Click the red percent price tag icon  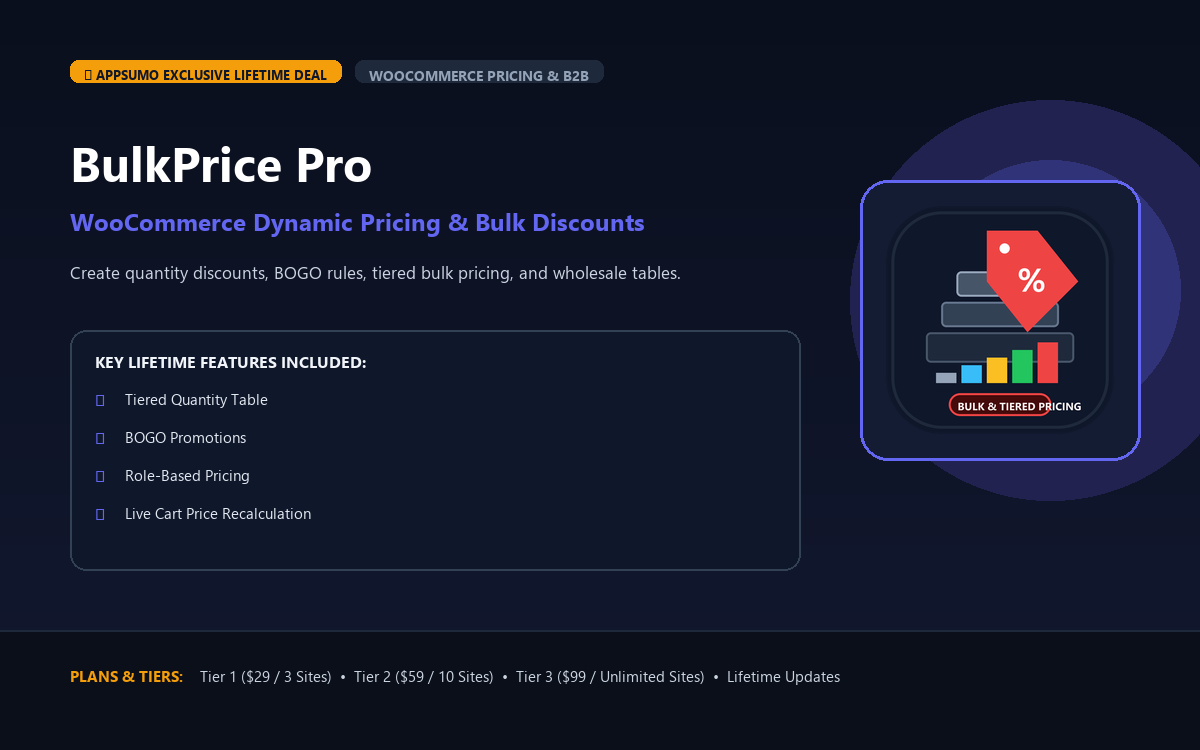[x=1030, y=279]
